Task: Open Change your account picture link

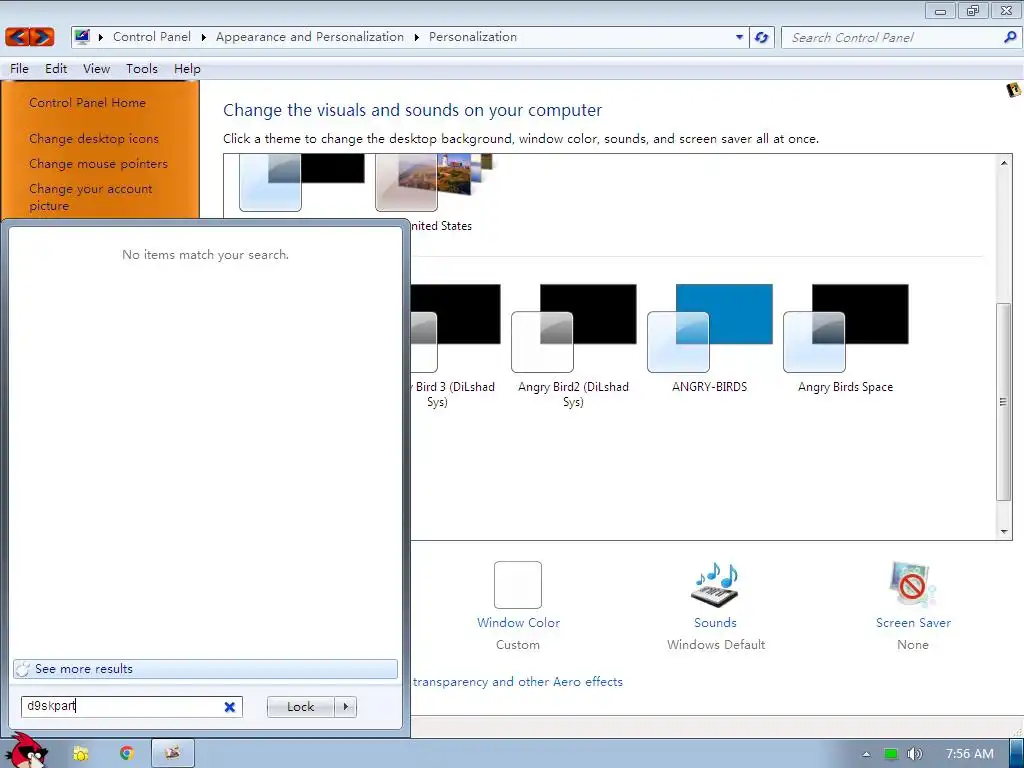Action: (x=91, y=197)
